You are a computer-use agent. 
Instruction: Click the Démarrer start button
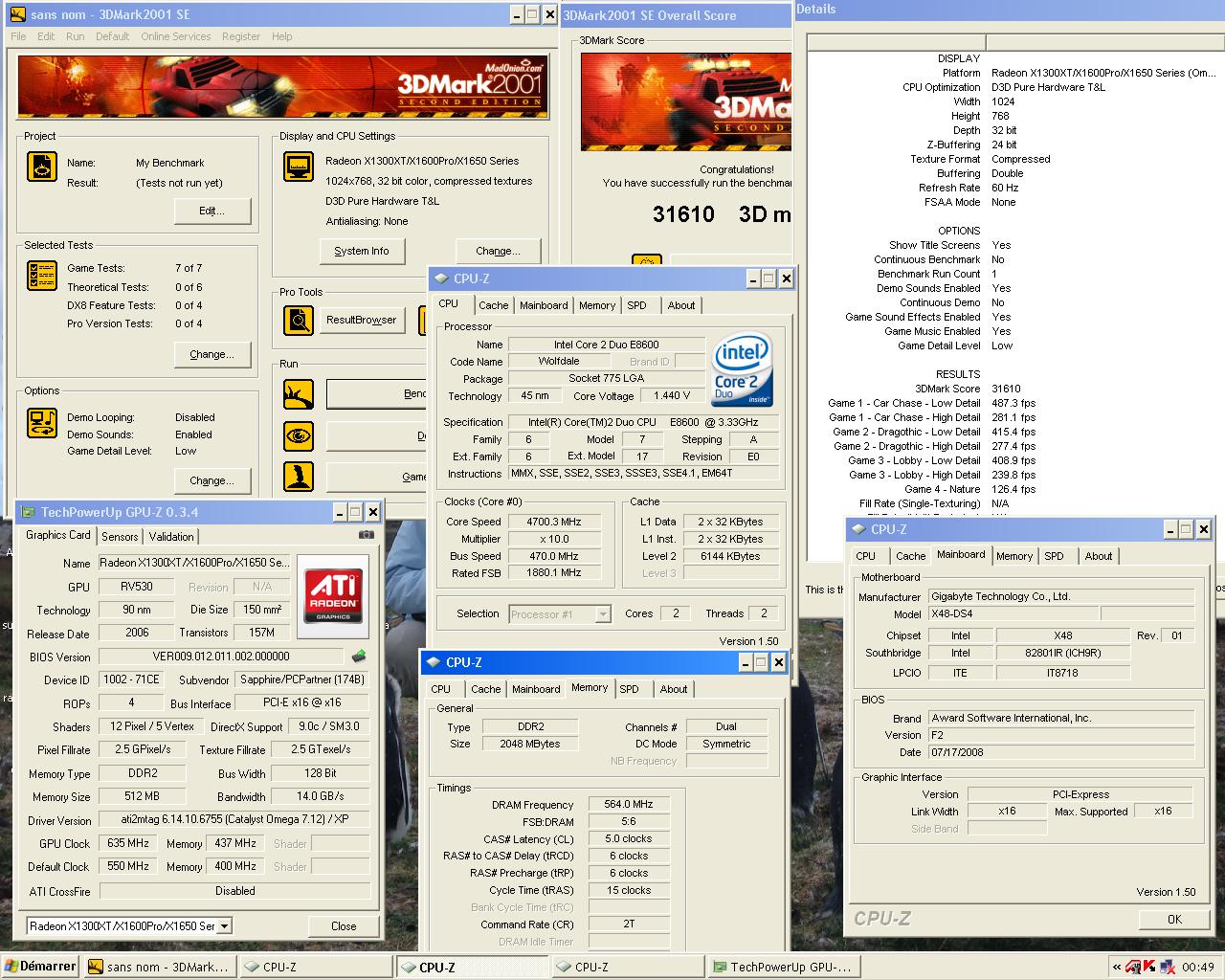point(40,967)
